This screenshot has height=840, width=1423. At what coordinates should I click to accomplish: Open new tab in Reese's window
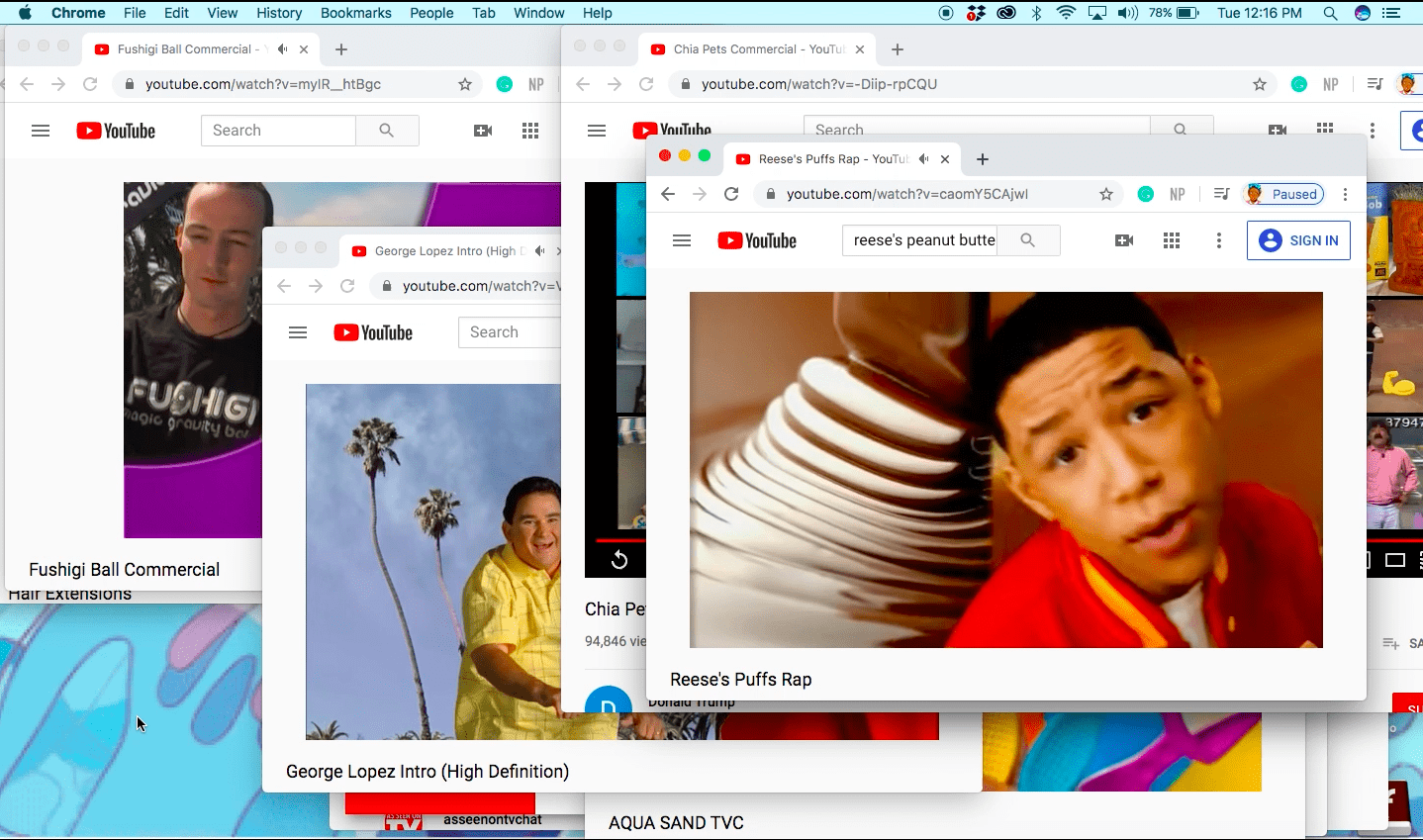(x=983, y=159)
